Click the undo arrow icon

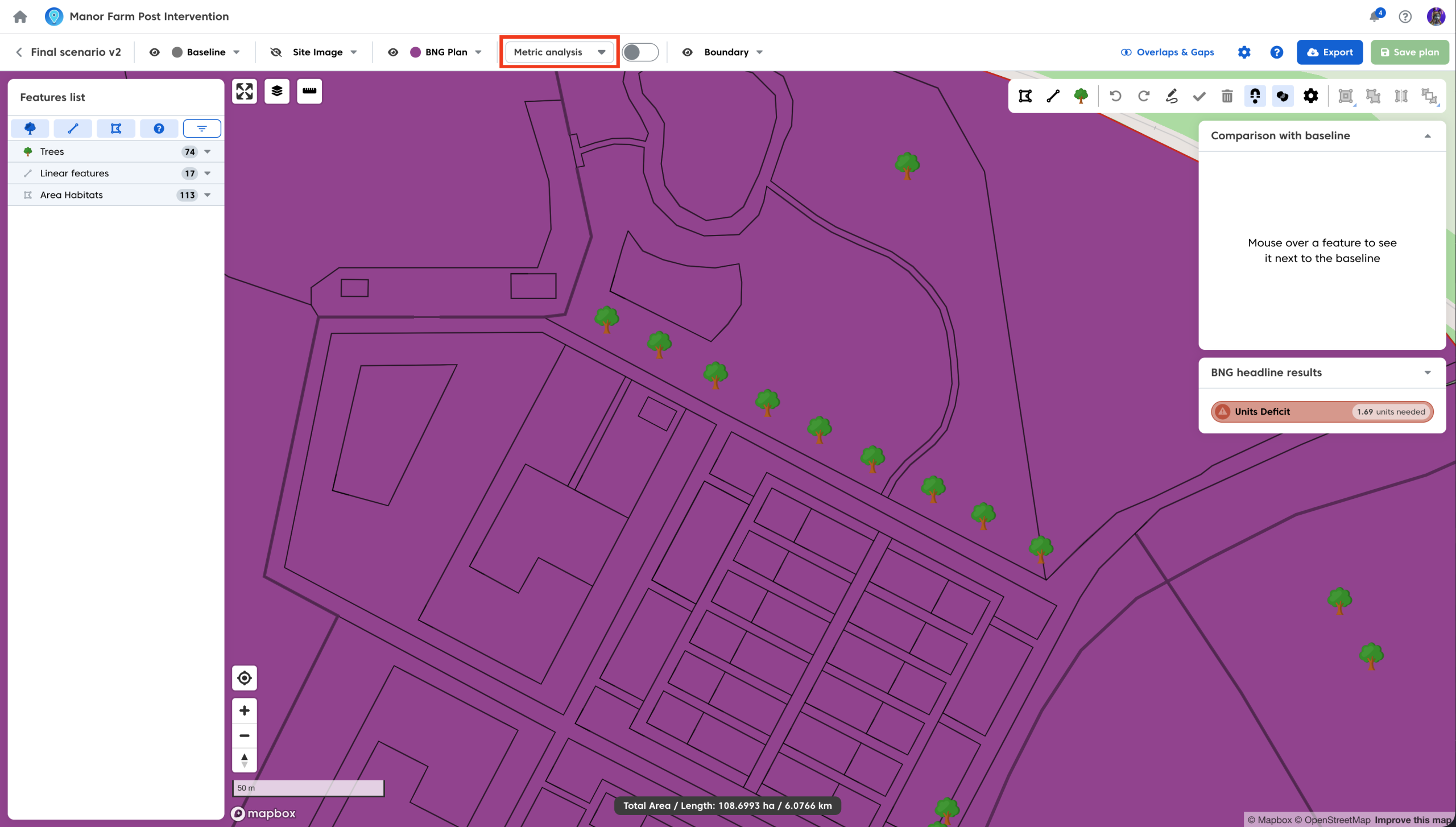[x=1115, y=96]
